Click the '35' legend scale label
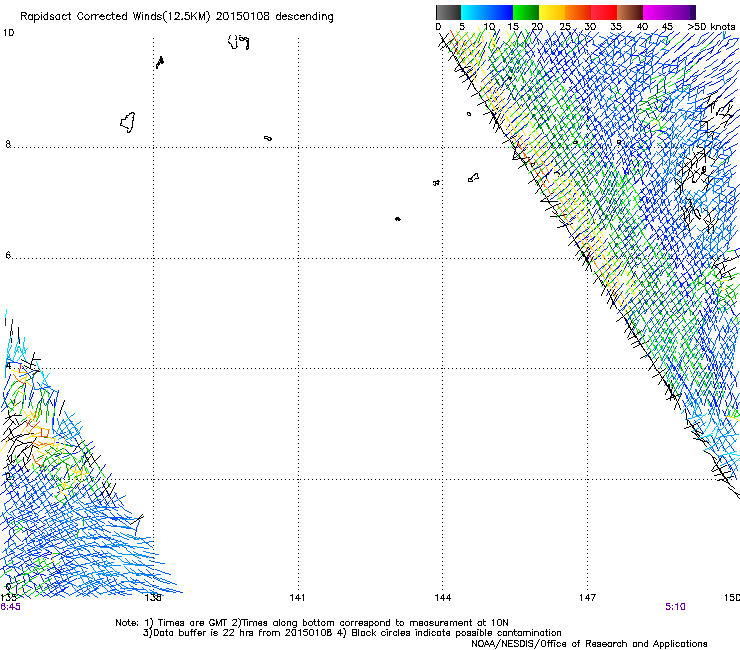This screenshot has height=650, width=740. (616, 26)
